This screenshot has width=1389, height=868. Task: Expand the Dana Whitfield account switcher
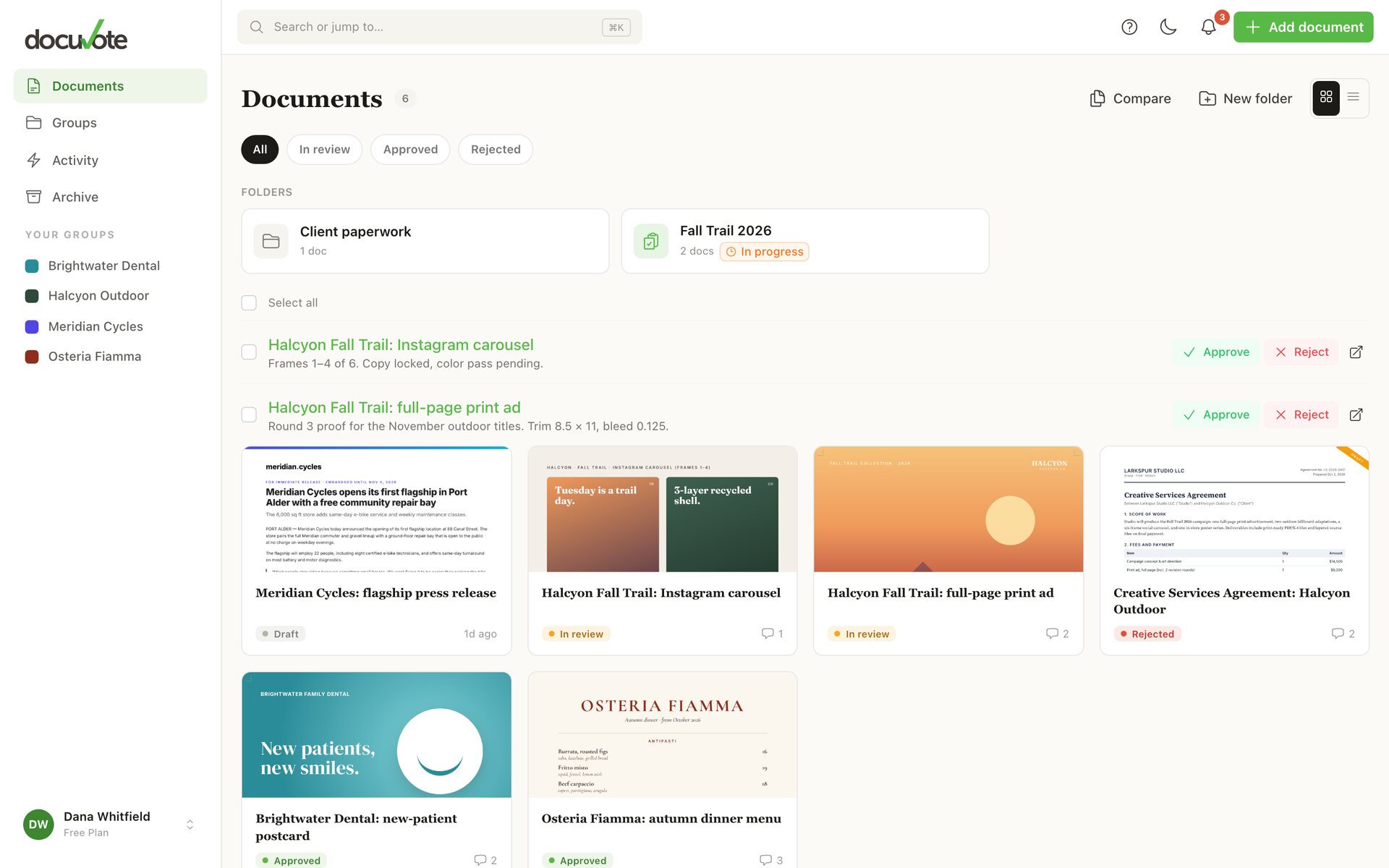coord(190,825)
